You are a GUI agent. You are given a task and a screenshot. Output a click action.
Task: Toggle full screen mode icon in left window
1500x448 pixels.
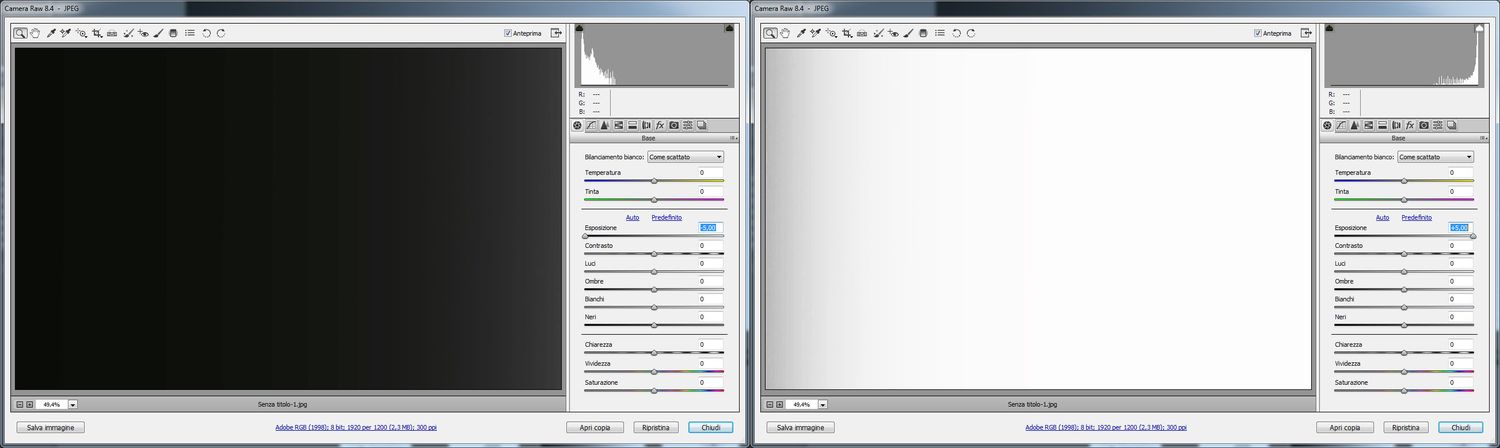555,33
